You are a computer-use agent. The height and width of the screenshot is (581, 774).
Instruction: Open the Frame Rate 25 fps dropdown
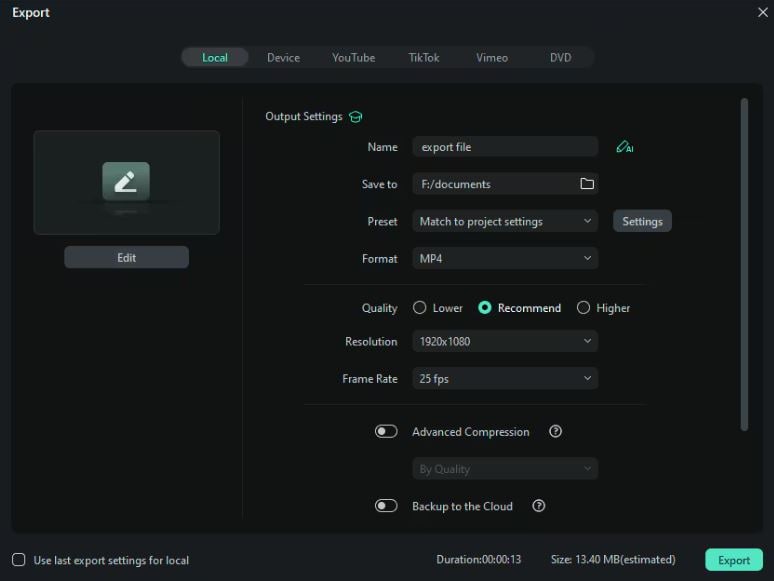tap(505, 378)
